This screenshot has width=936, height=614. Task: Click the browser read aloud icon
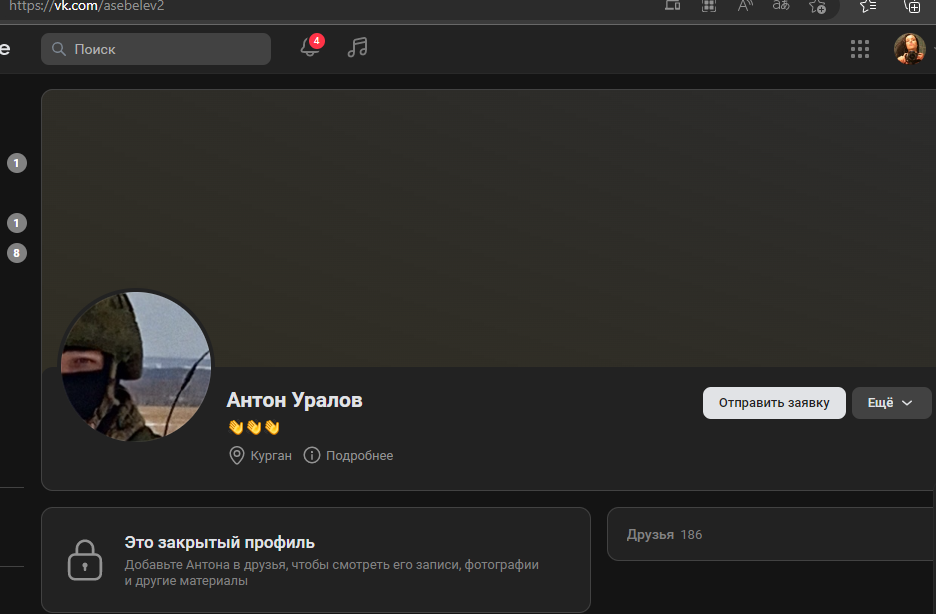click(x=745, y=6)
